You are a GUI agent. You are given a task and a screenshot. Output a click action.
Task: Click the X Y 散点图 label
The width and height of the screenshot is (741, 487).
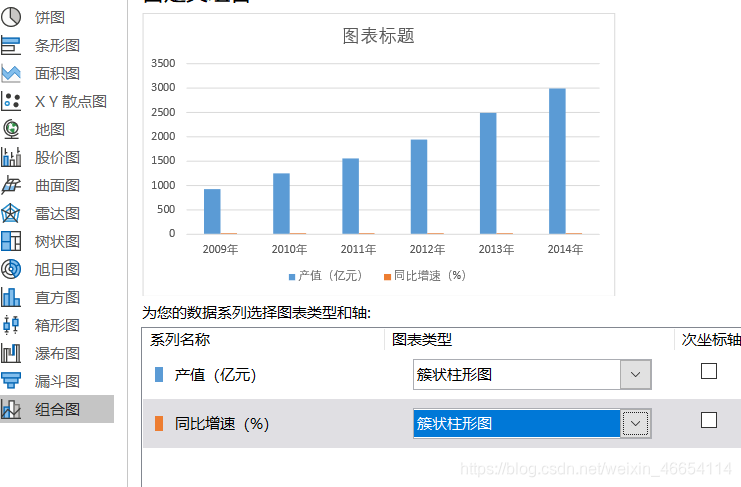click(71, 101)
